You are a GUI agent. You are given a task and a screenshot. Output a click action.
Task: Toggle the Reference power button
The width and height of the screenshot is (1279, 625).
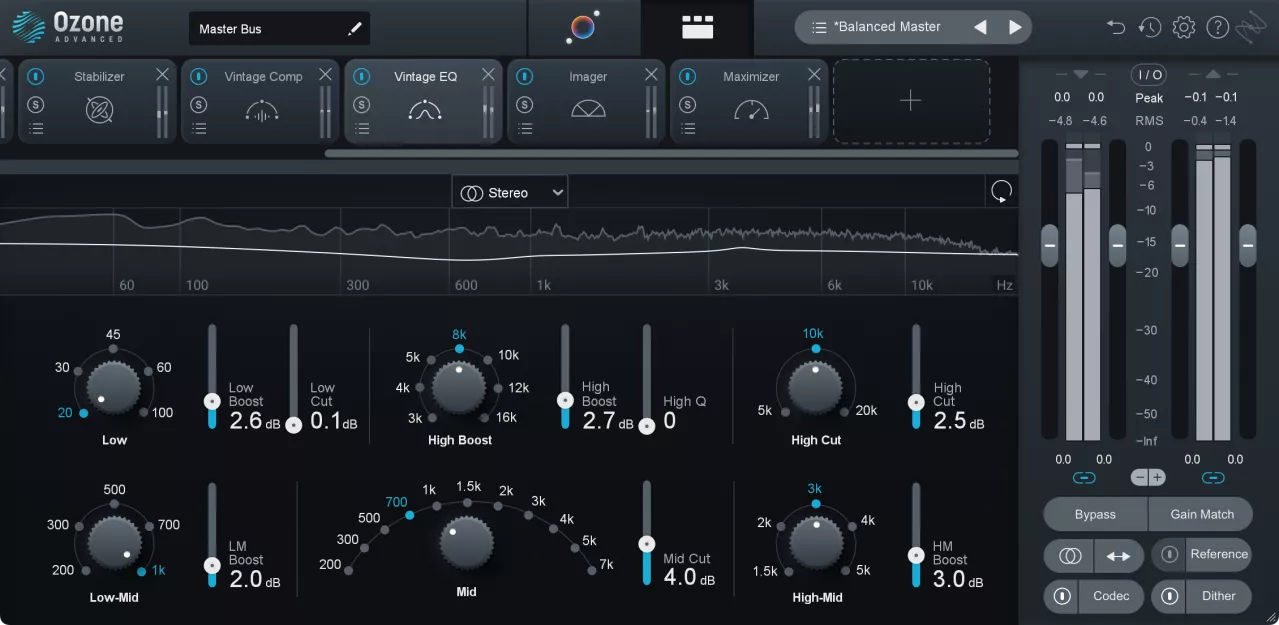pos(1169,555)
